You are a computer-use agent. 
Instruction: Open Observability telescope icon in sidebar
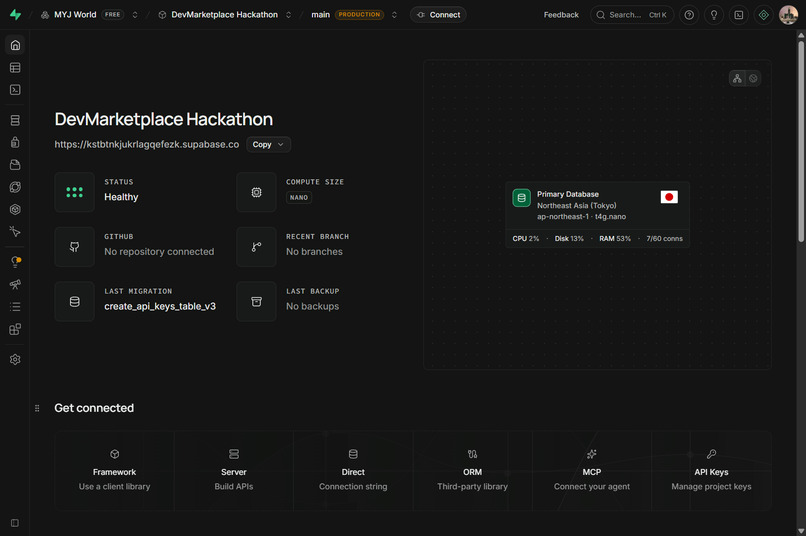(15, 284)
